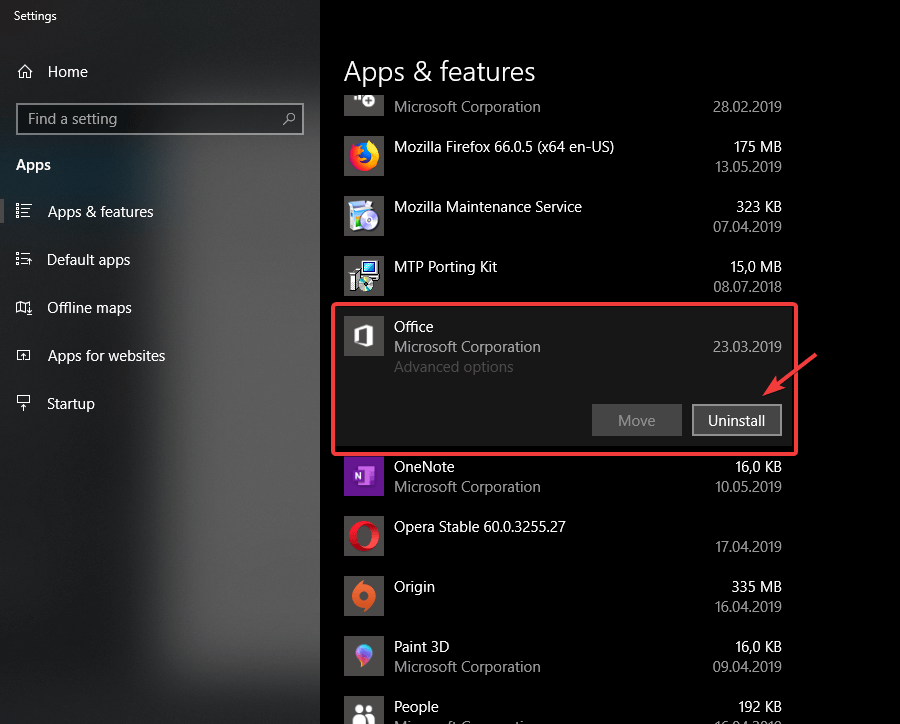Open Default apps settings
The width and height of the screenshot is (900, 724).
(x=88, y=260)
